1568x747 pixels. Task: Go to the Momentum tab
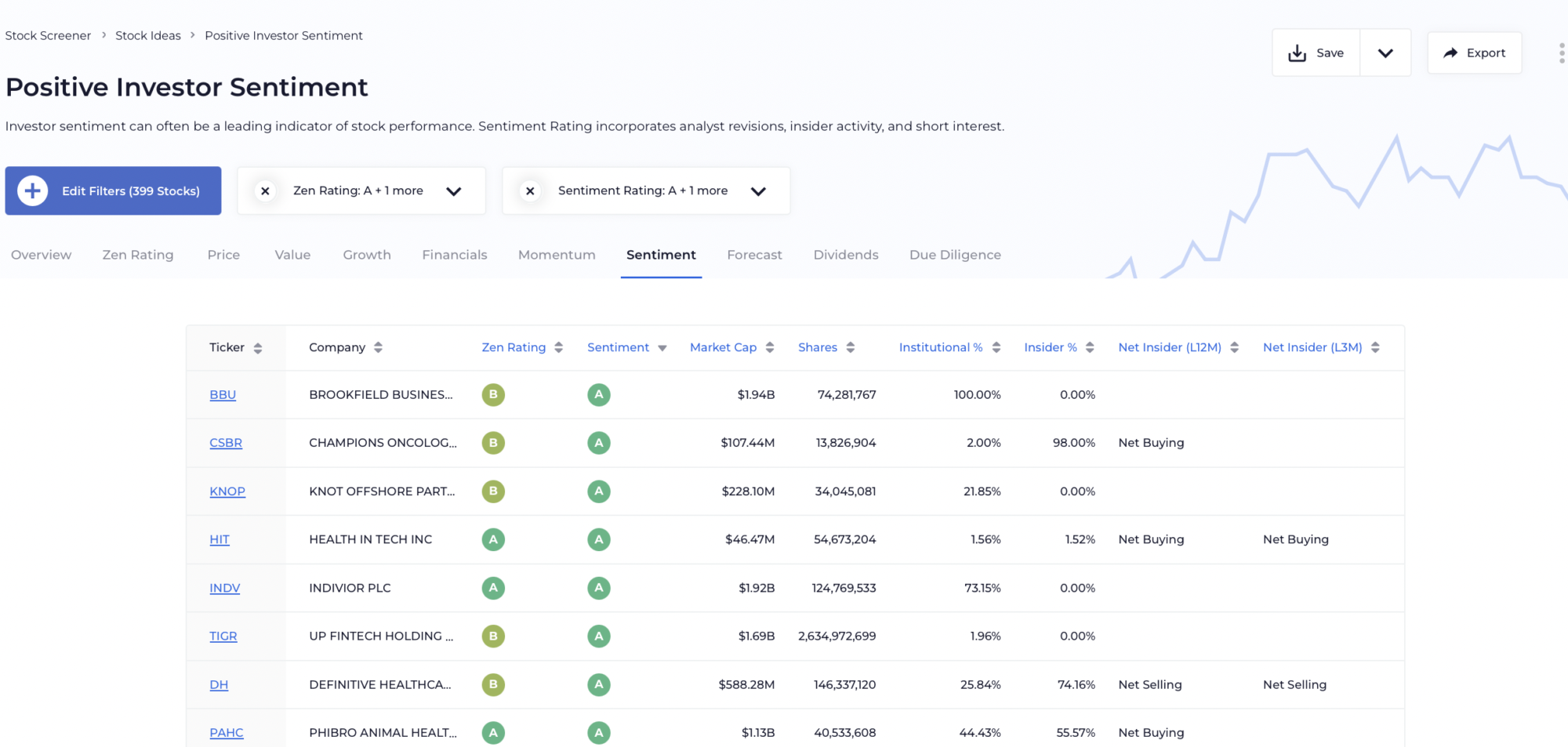tap(557, 255)
